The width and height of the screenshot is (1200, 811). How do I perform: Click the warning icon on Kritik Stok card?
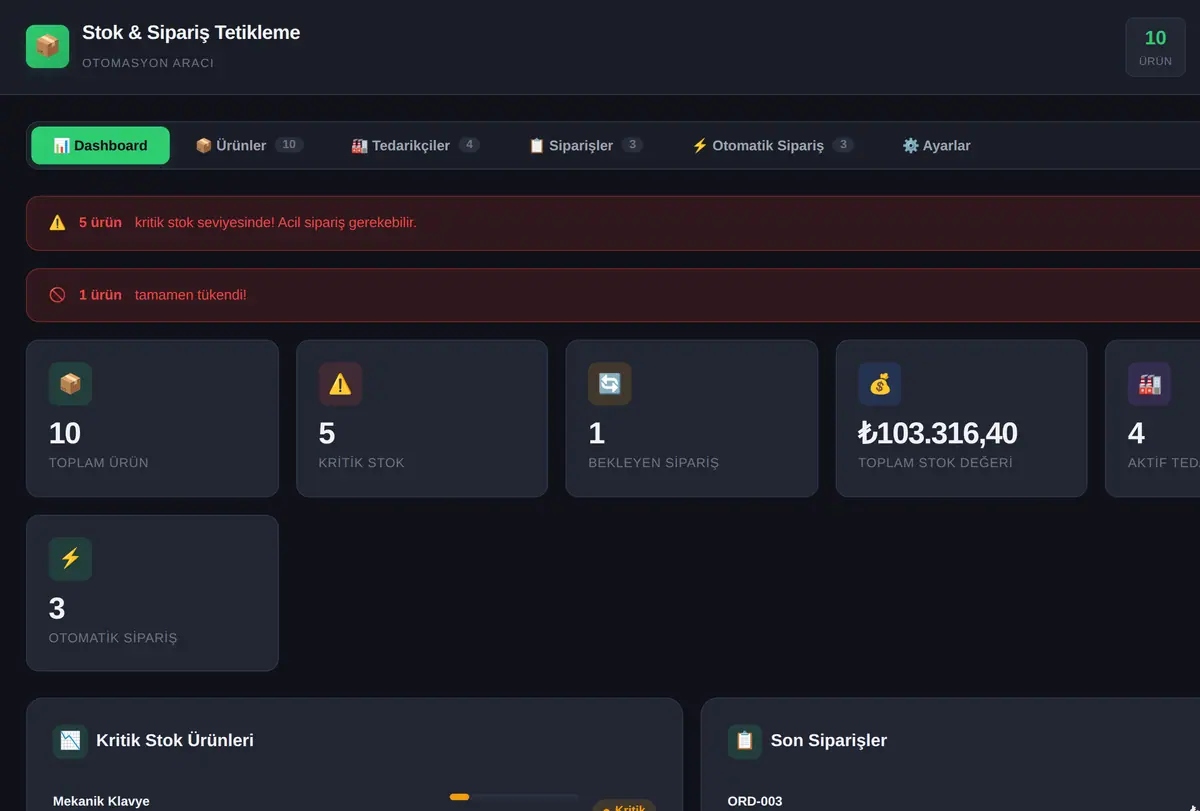340,384
